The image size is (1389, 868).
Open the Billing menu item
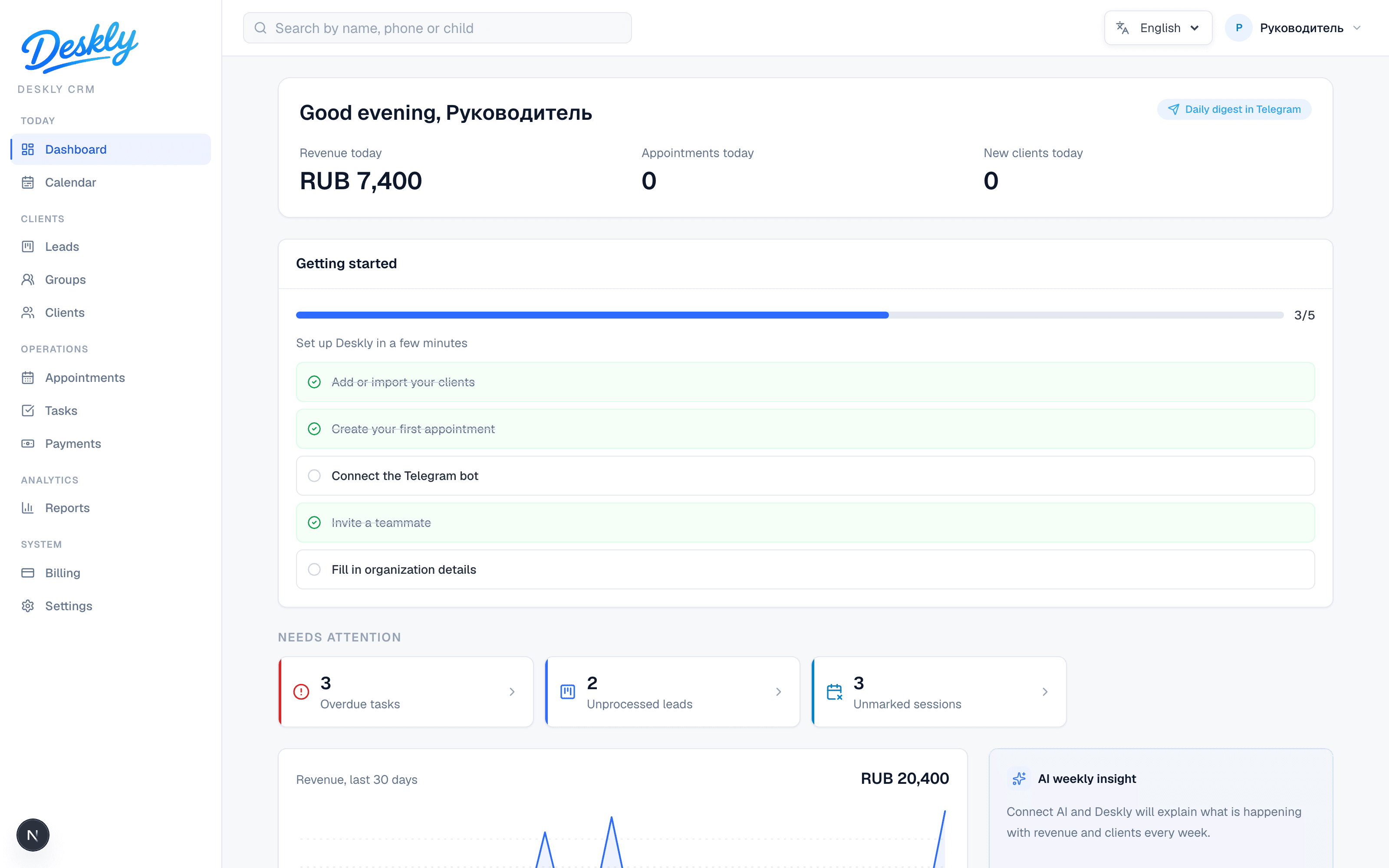click(111, 573)
